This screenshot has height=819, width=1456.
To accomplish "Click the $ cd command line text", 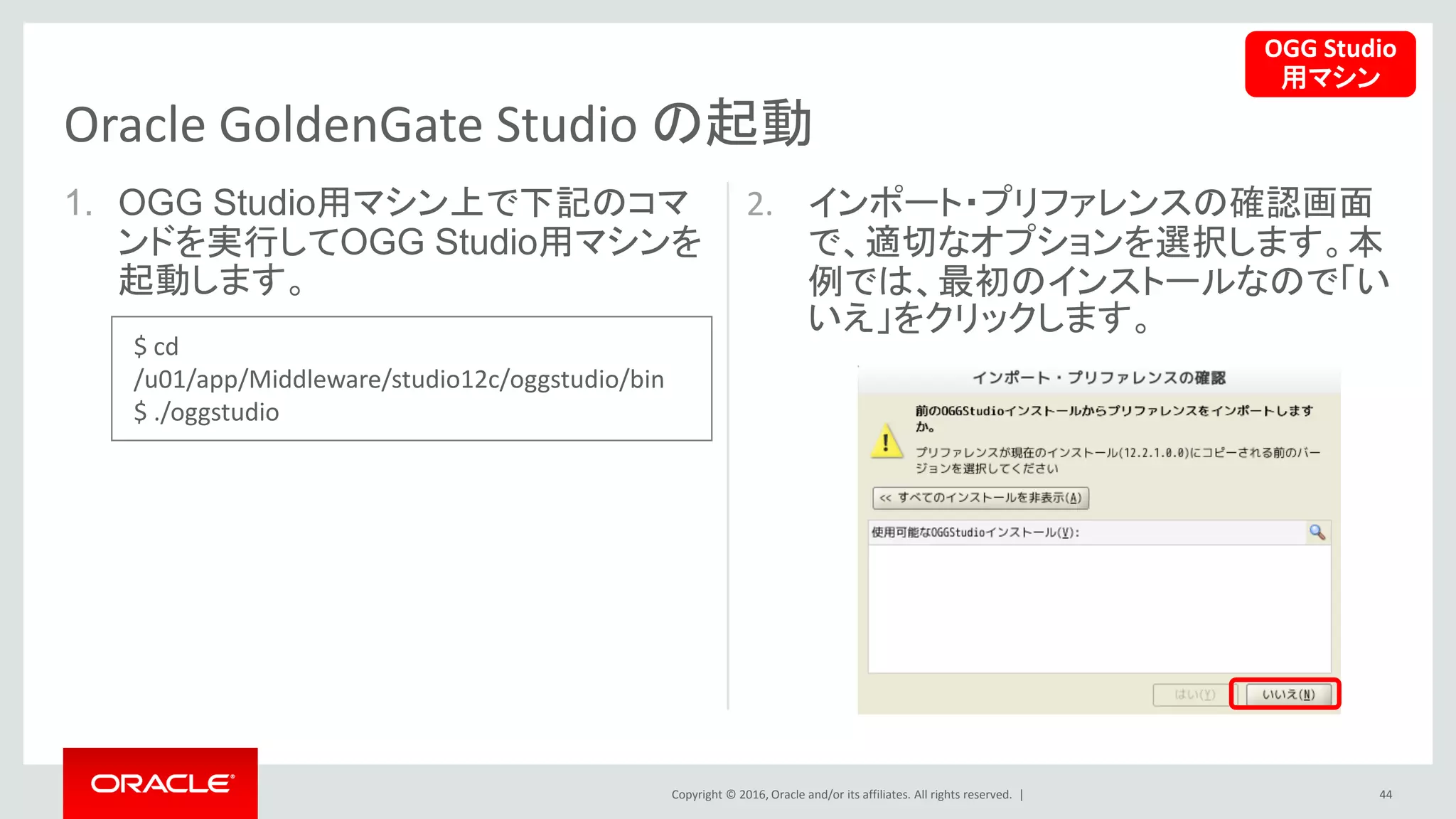I will click(x=156, y=347).
